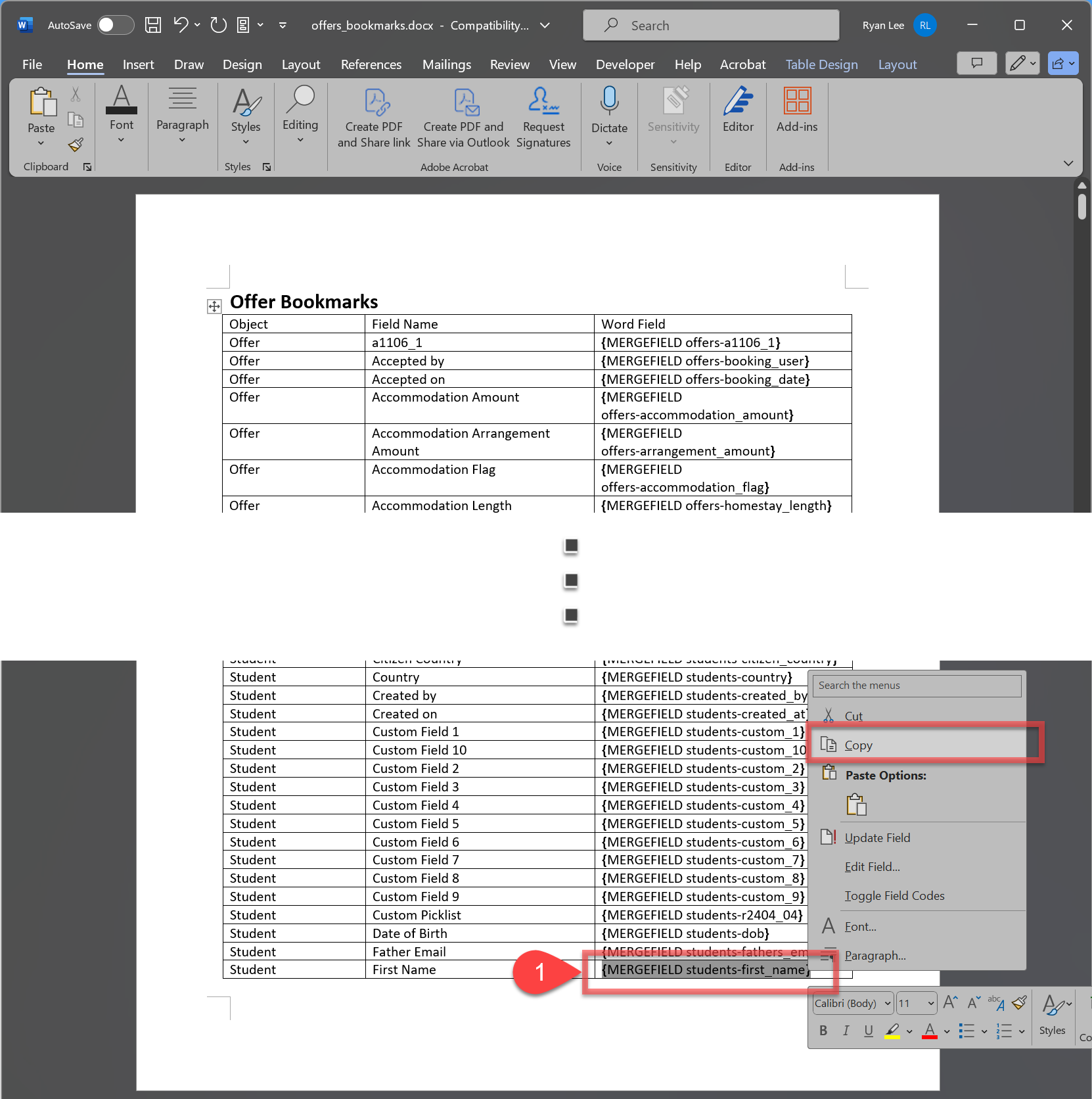Apply the yellow text highlight color

[892, 1031]
